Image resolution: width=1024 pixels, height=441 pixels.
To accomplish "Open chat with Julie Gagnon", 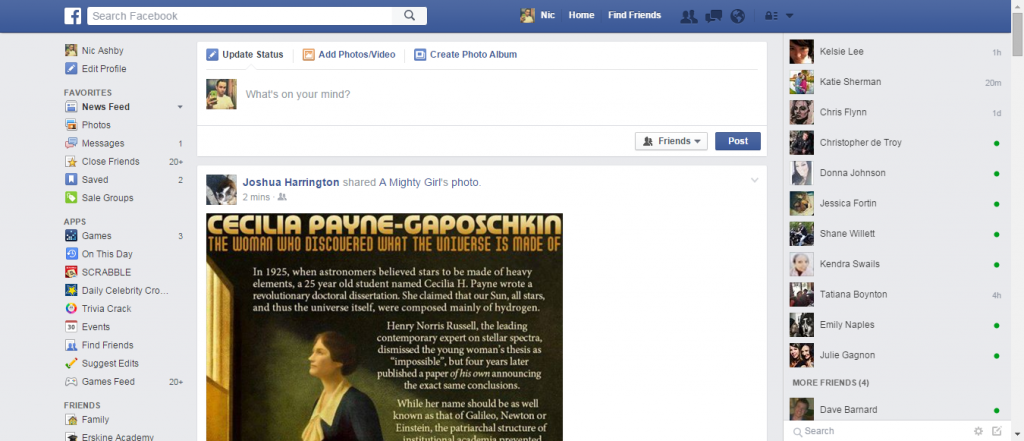I will (896, 355).
